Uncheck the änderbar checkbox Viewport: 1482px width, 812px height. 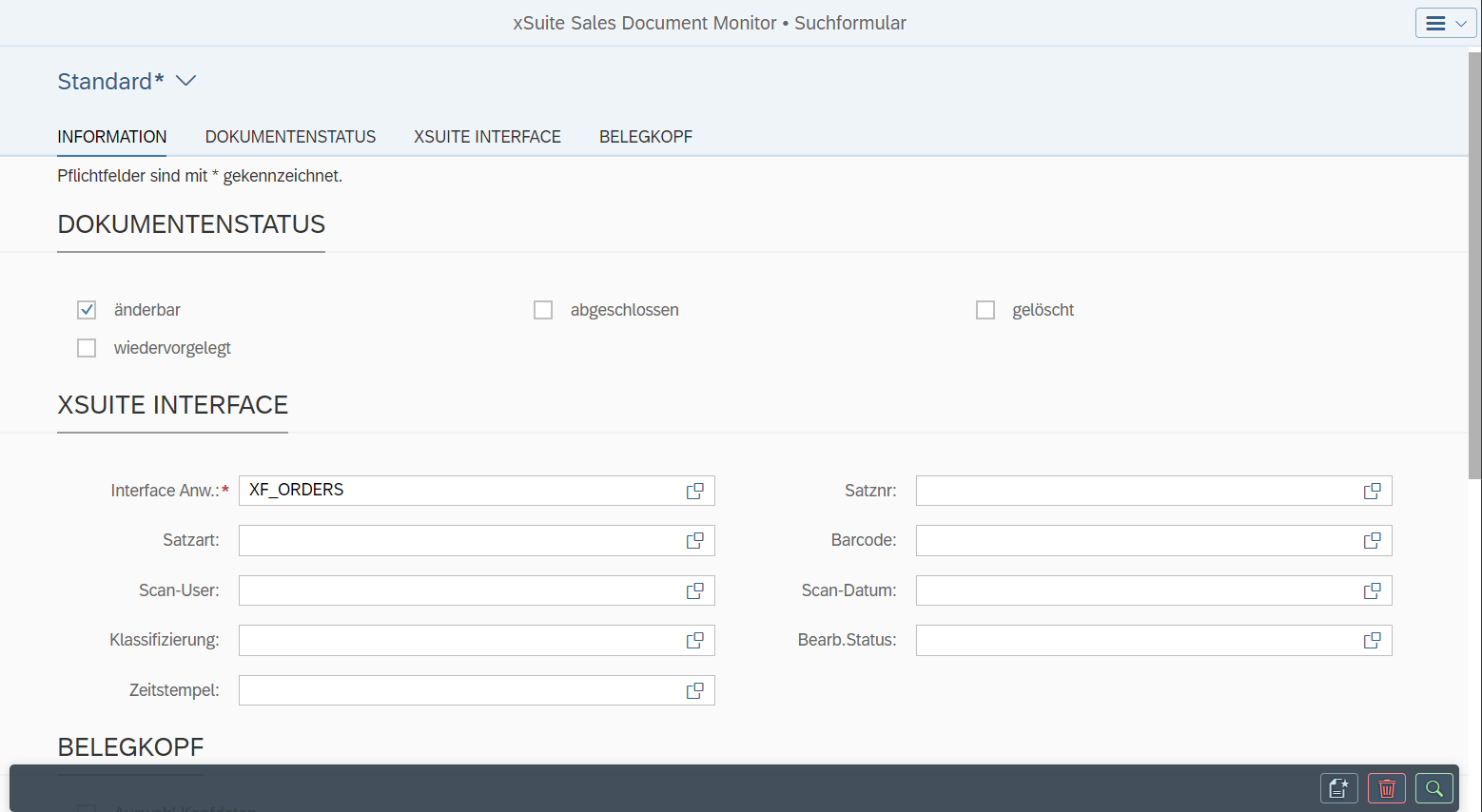pos(87,309)
